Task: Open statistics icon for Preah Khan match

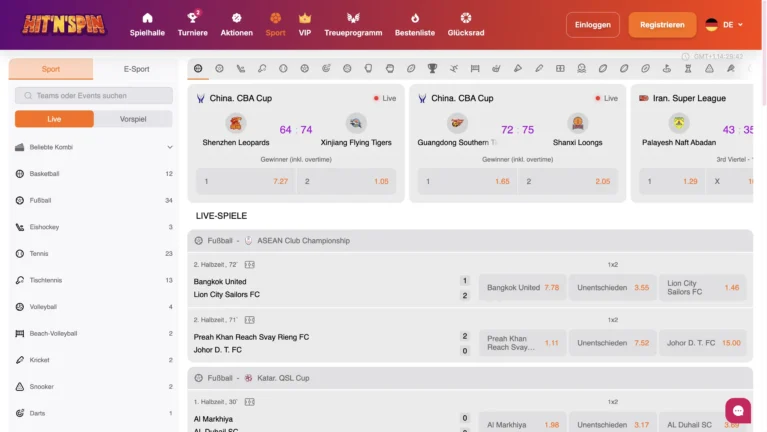Action: (x=249, y=320)
